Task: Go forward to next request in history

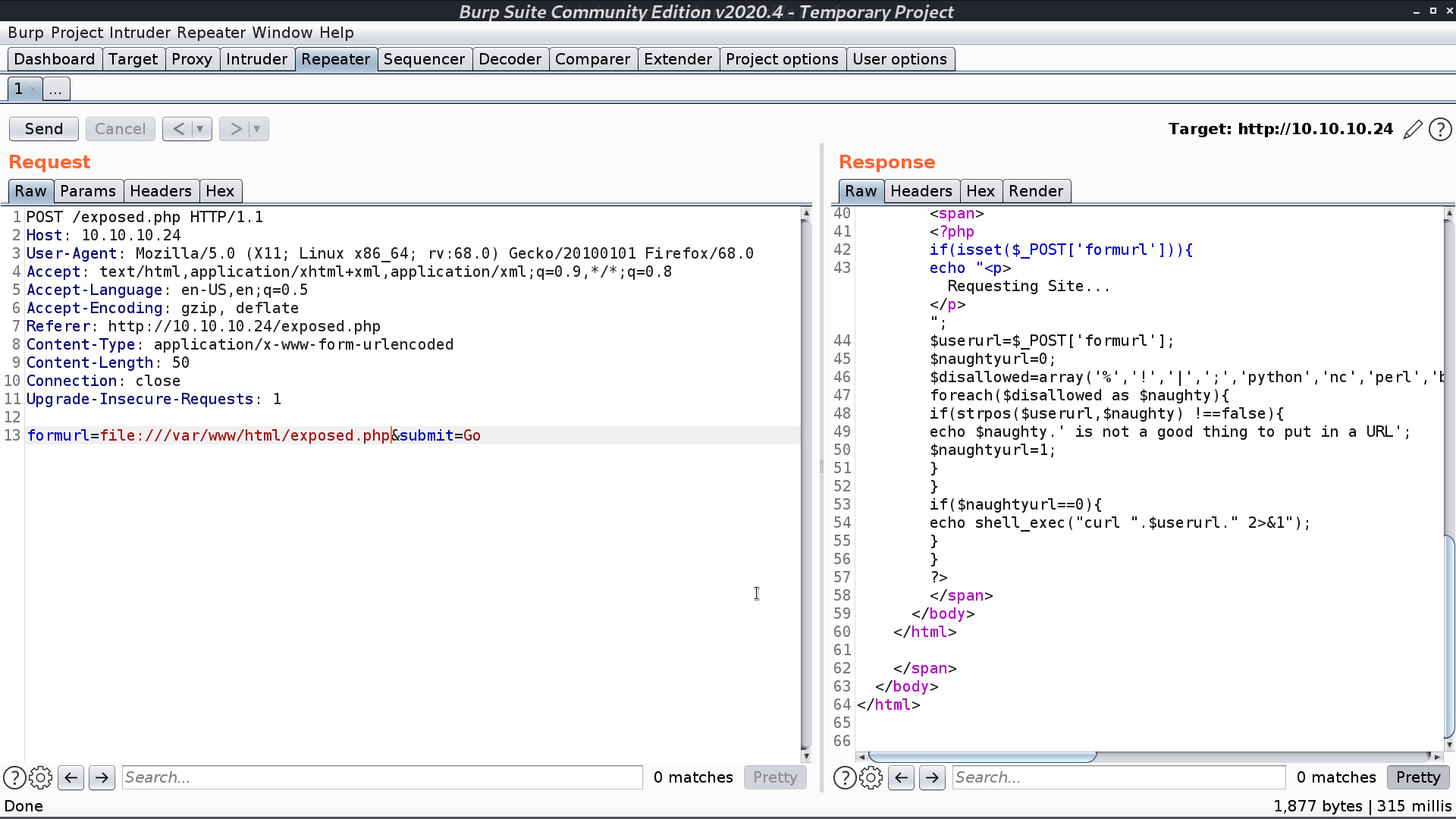Action: point(235,129)
